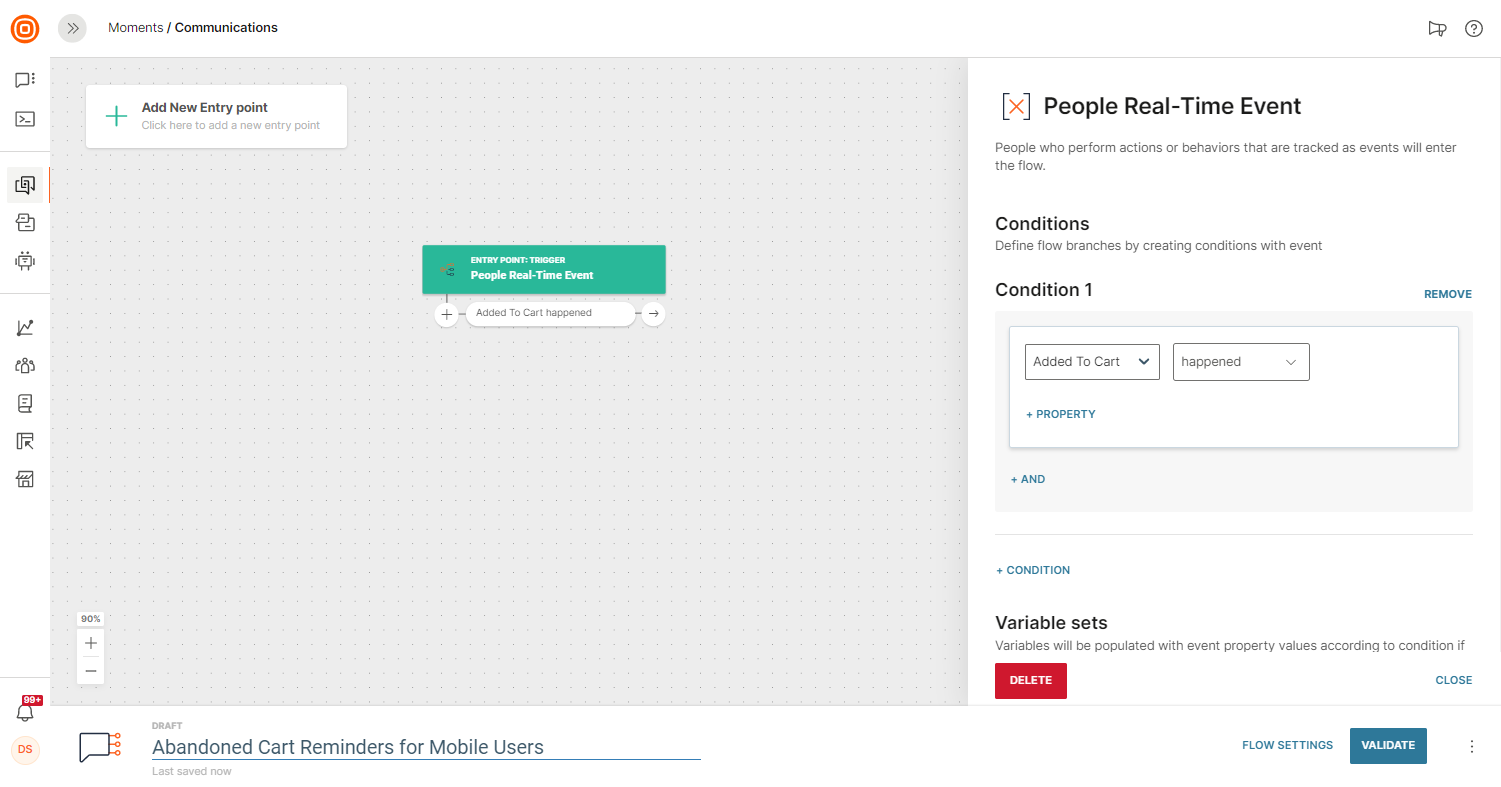Viewport: 1501px width, 787px height.
Task: Open the three-dot more options menu
Action: tap(1471, 746)
